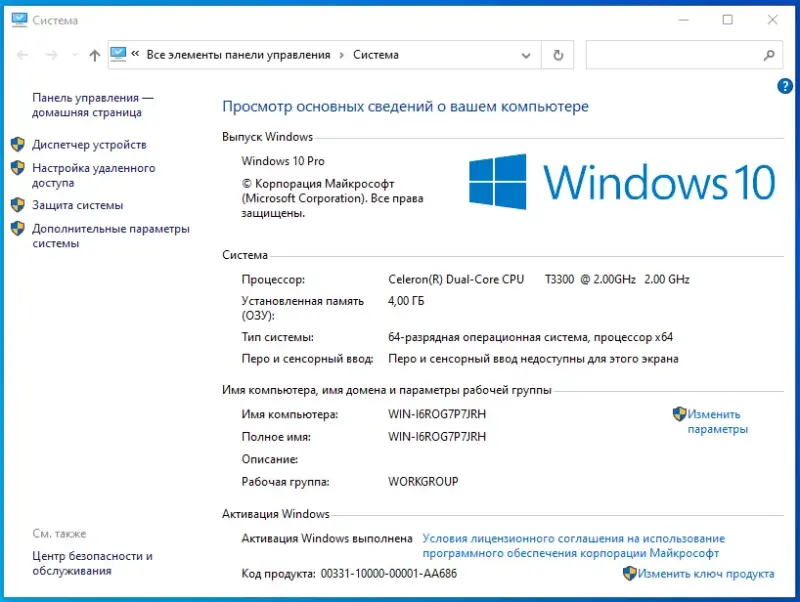Click Активация Windows выполнена text
The height and width of the screenshot is (602, 800).
tap(327, 538)
